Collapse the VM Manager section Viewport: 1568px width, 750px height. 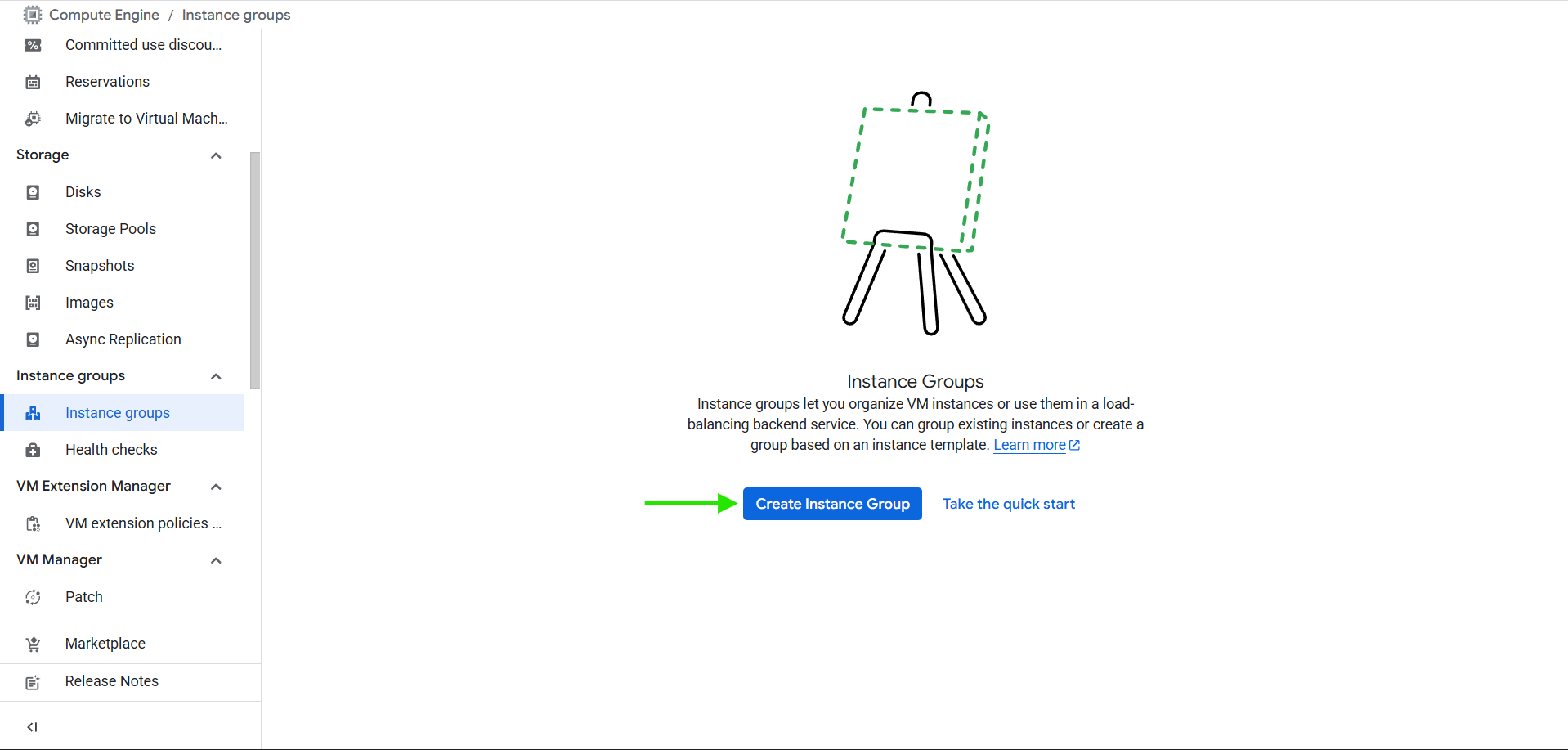216,560
